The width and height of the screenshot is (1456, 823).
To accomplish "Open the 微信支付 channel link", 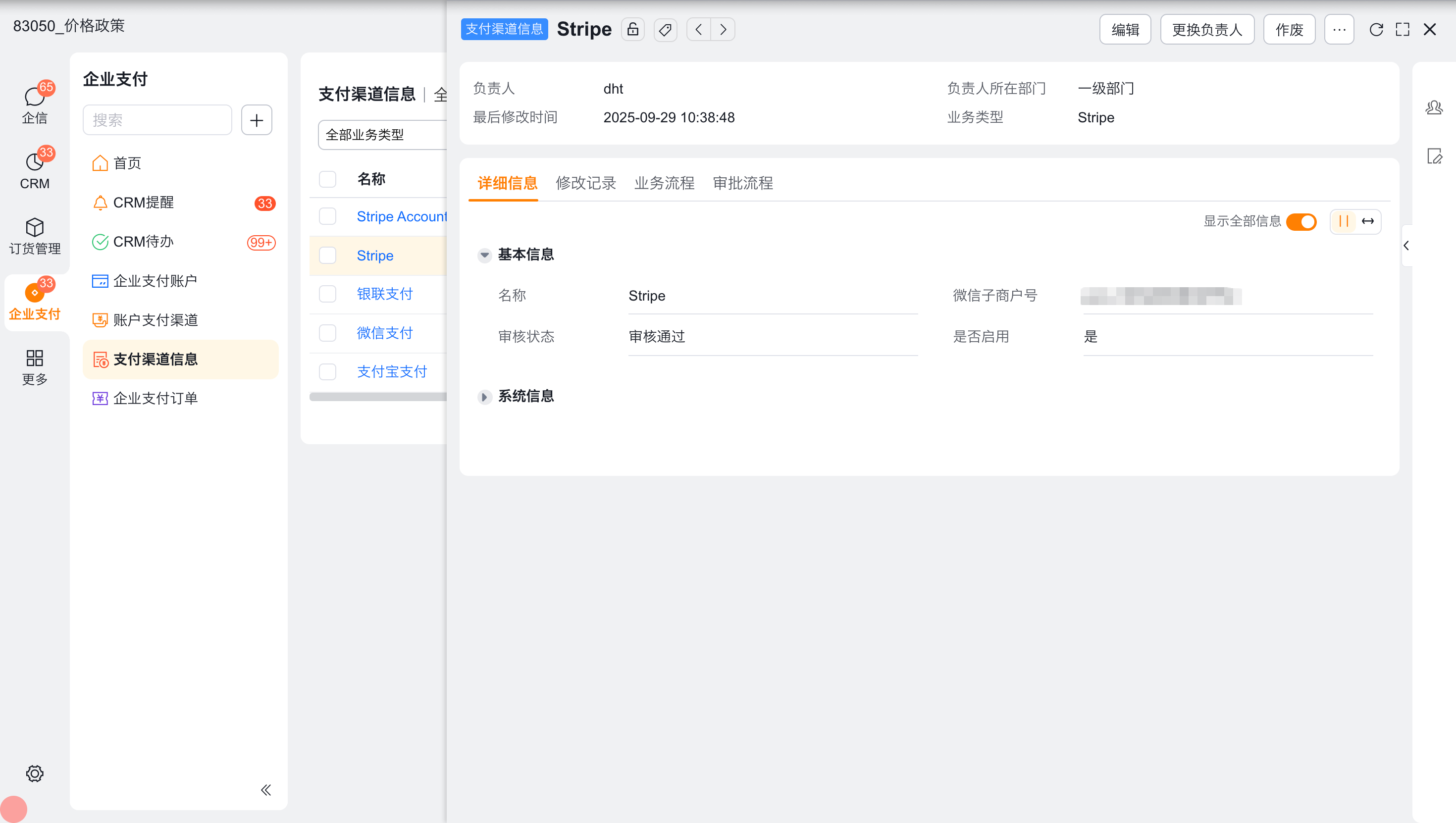I will 385,333.
